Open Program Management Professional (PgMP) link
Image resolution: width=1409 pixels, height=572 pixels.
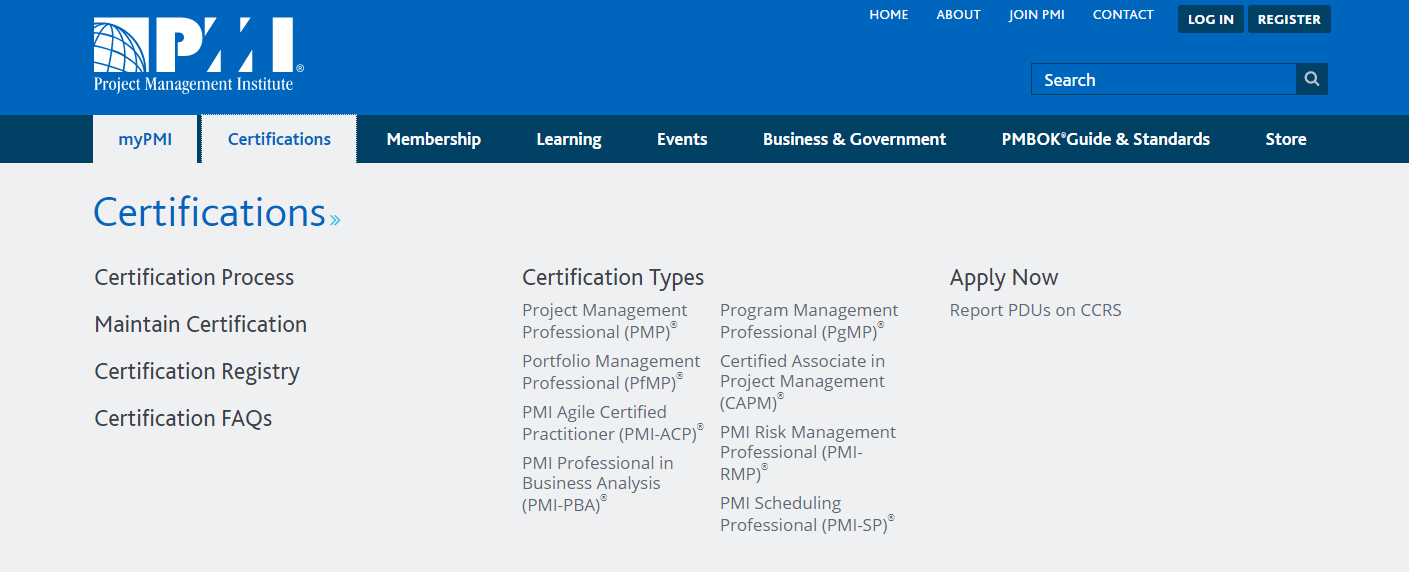point(809,320)
